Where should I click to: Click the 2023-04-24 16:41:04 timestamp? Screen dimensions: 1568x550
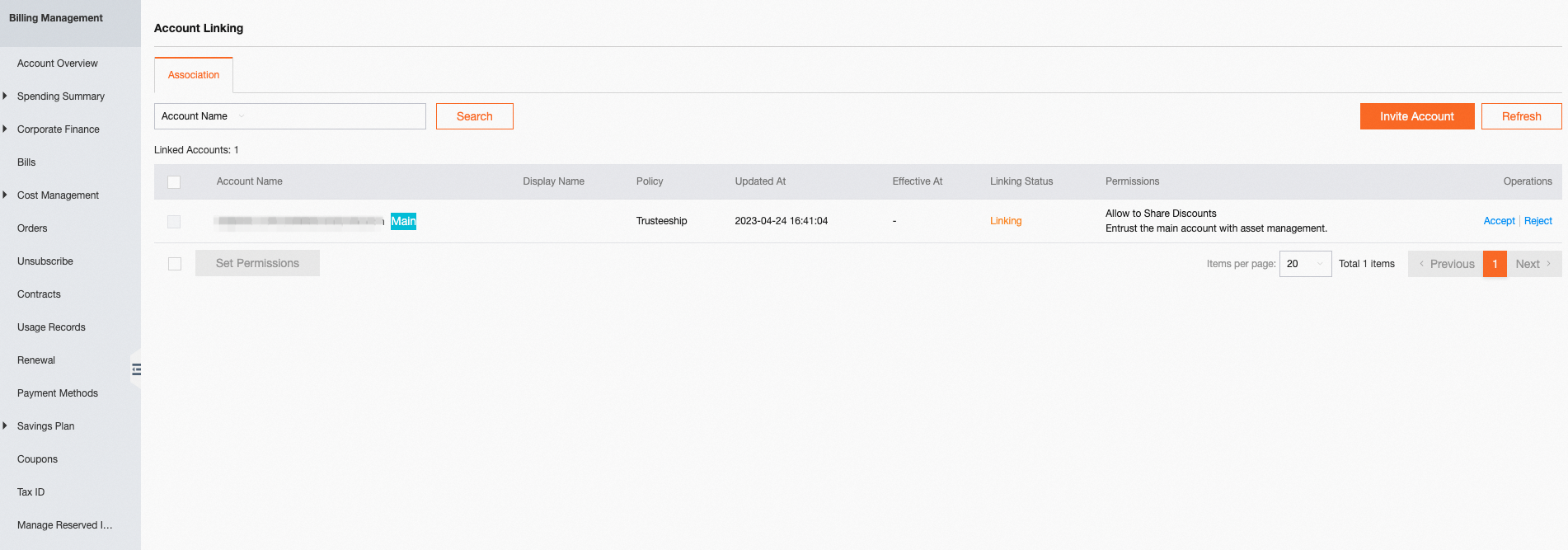(782, 221)
